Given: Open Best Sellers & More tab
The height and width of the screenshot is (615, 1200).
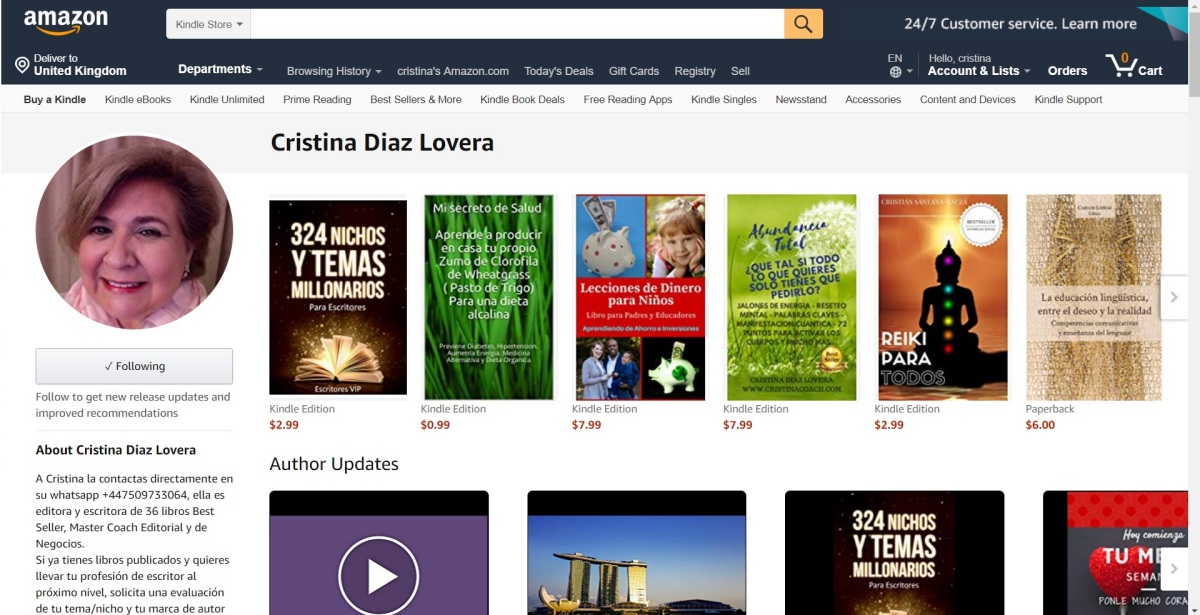Looking at the screenshot, I should click(x=416, y=99).
